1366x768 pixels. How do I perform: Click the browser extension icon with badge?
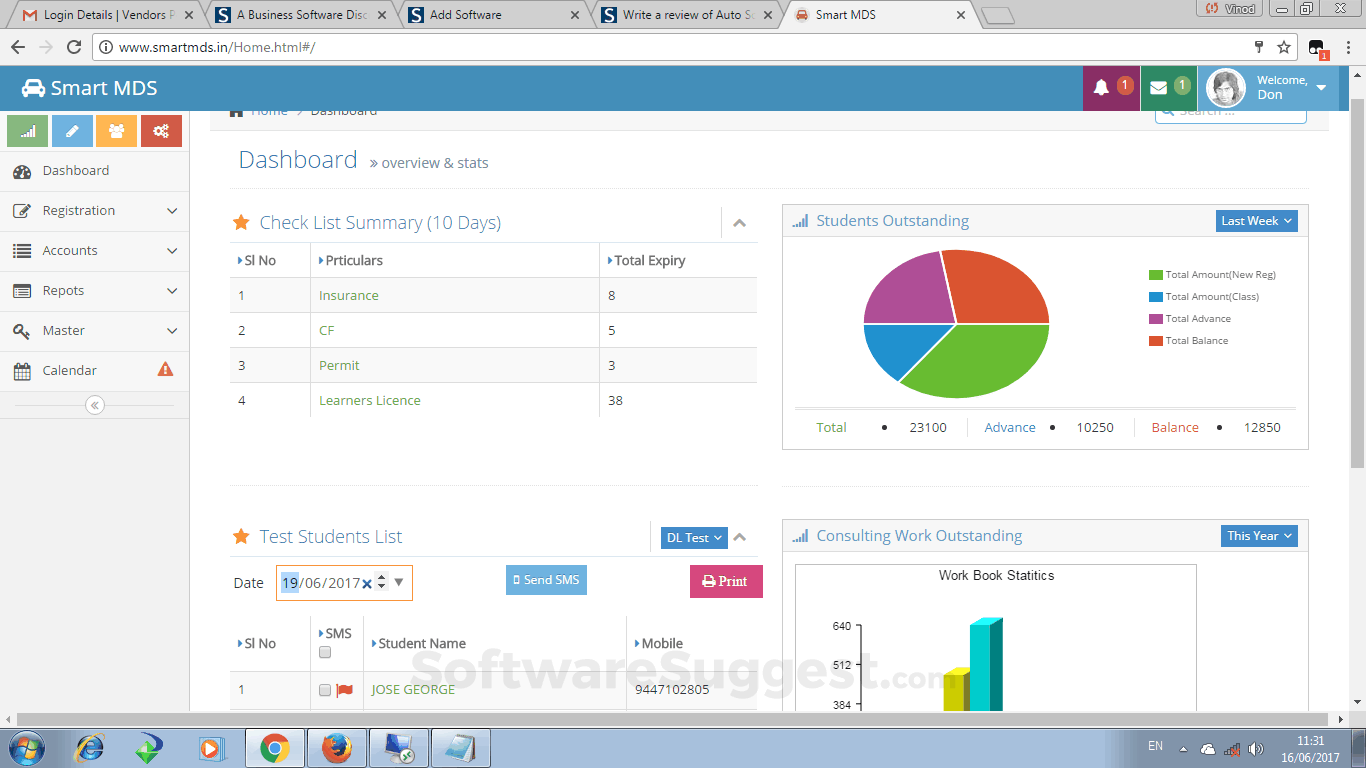(1317, 48)
